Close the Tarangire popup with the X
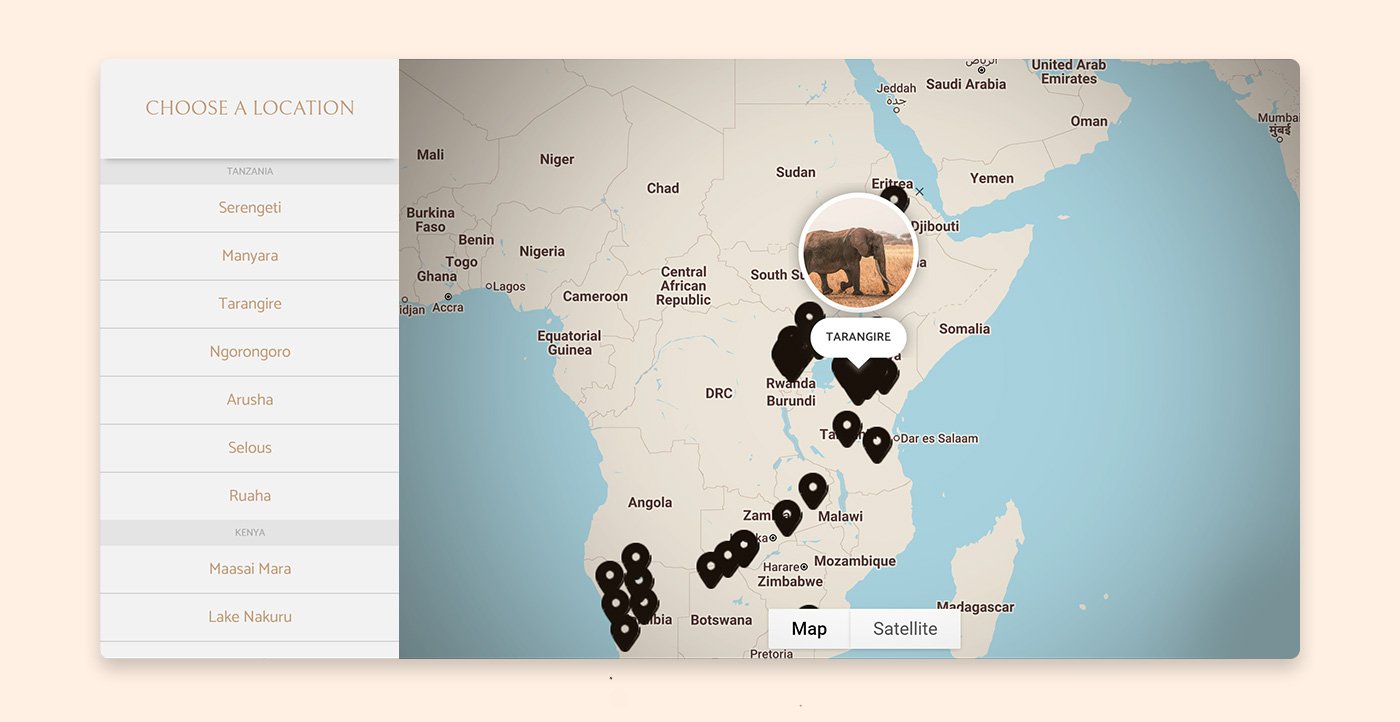The width and height of the screenshot is (1400, 722). click(x=919, y=190)
